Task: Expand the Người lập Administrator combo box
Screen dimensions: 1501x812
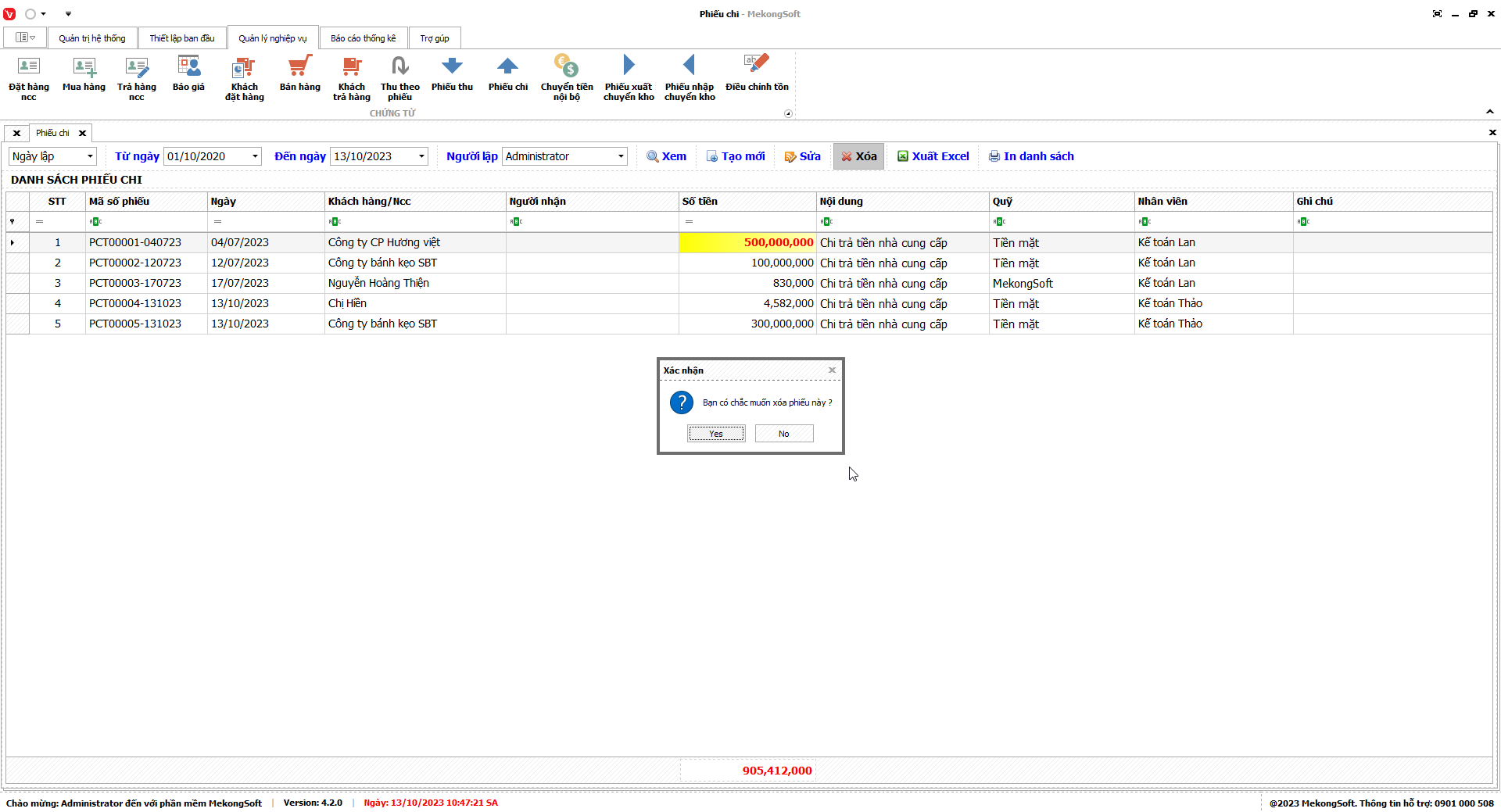Action: point(621,156)
